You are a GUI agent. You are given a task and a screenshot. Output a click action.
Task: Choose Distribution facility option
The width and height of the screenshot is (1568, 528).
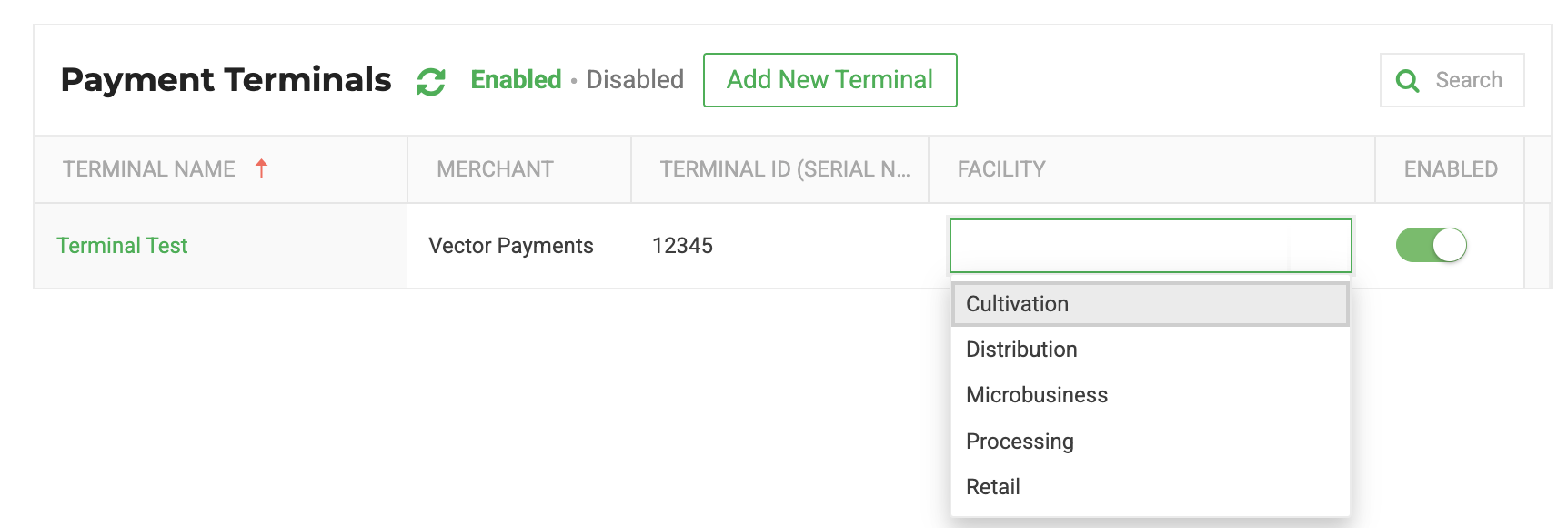[1151, 350]
